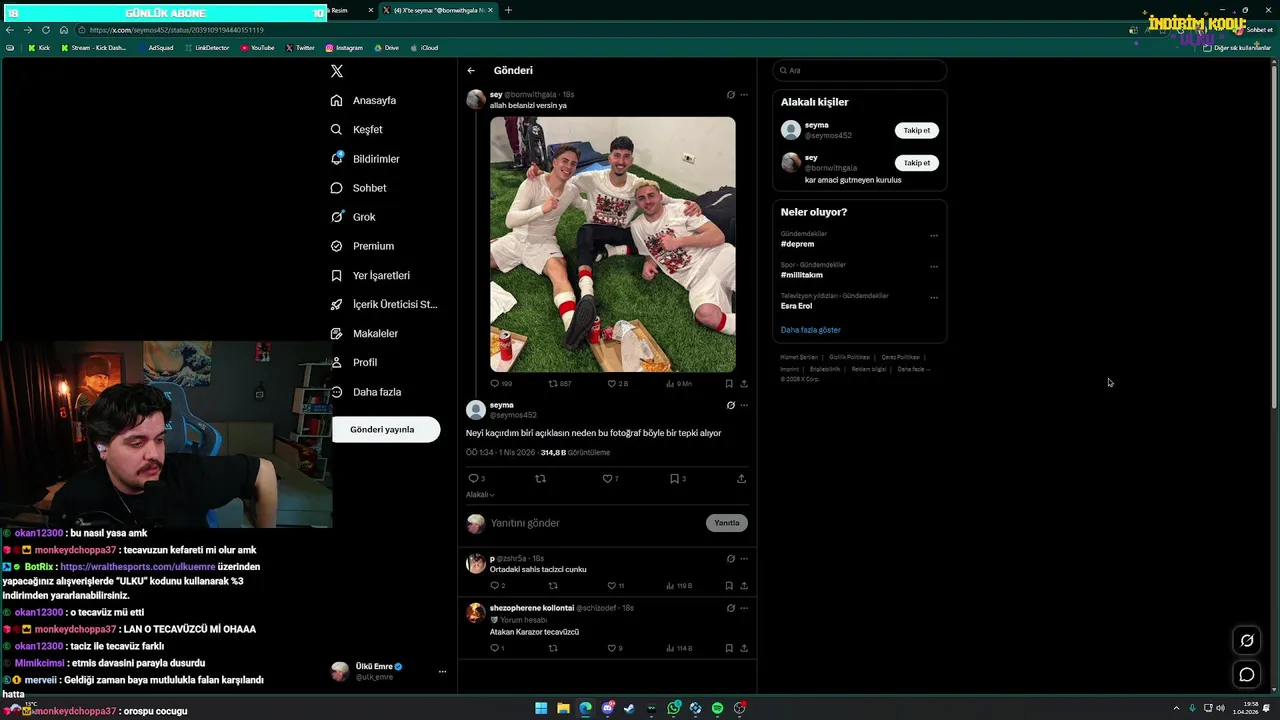This screenshot has height=720, width=1280.
Task: Open WhatsApp from the taskbar
Action: (674, 708)
